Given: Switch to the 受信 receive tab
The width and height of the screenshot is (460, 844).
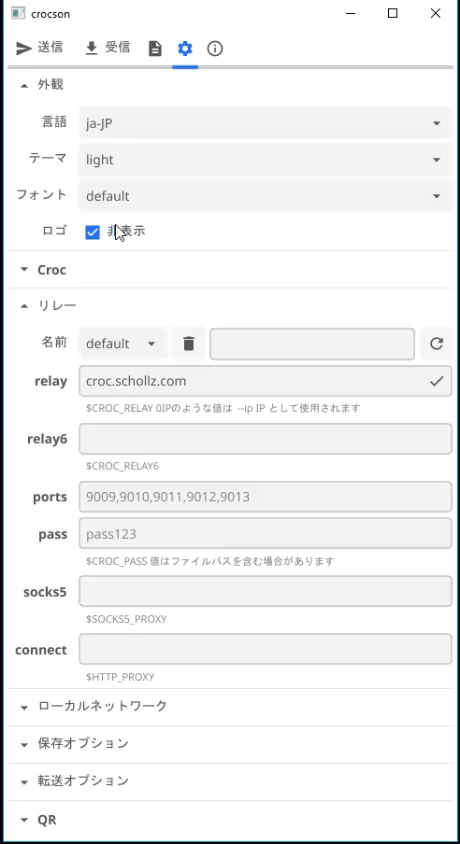Looking at the screenshot, I should [x=108, y=48].
